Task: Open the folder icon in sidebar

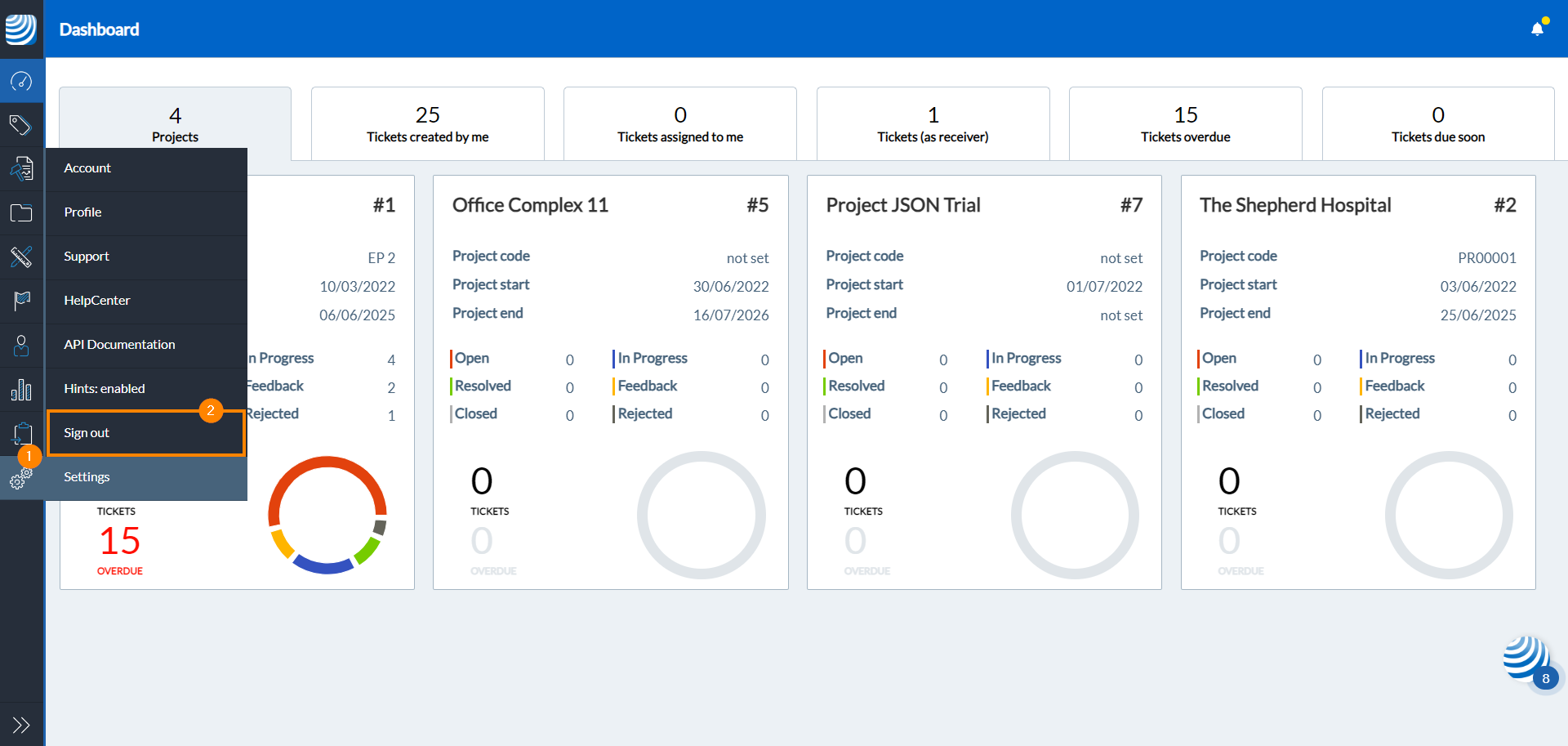Action: pos(21,213)
